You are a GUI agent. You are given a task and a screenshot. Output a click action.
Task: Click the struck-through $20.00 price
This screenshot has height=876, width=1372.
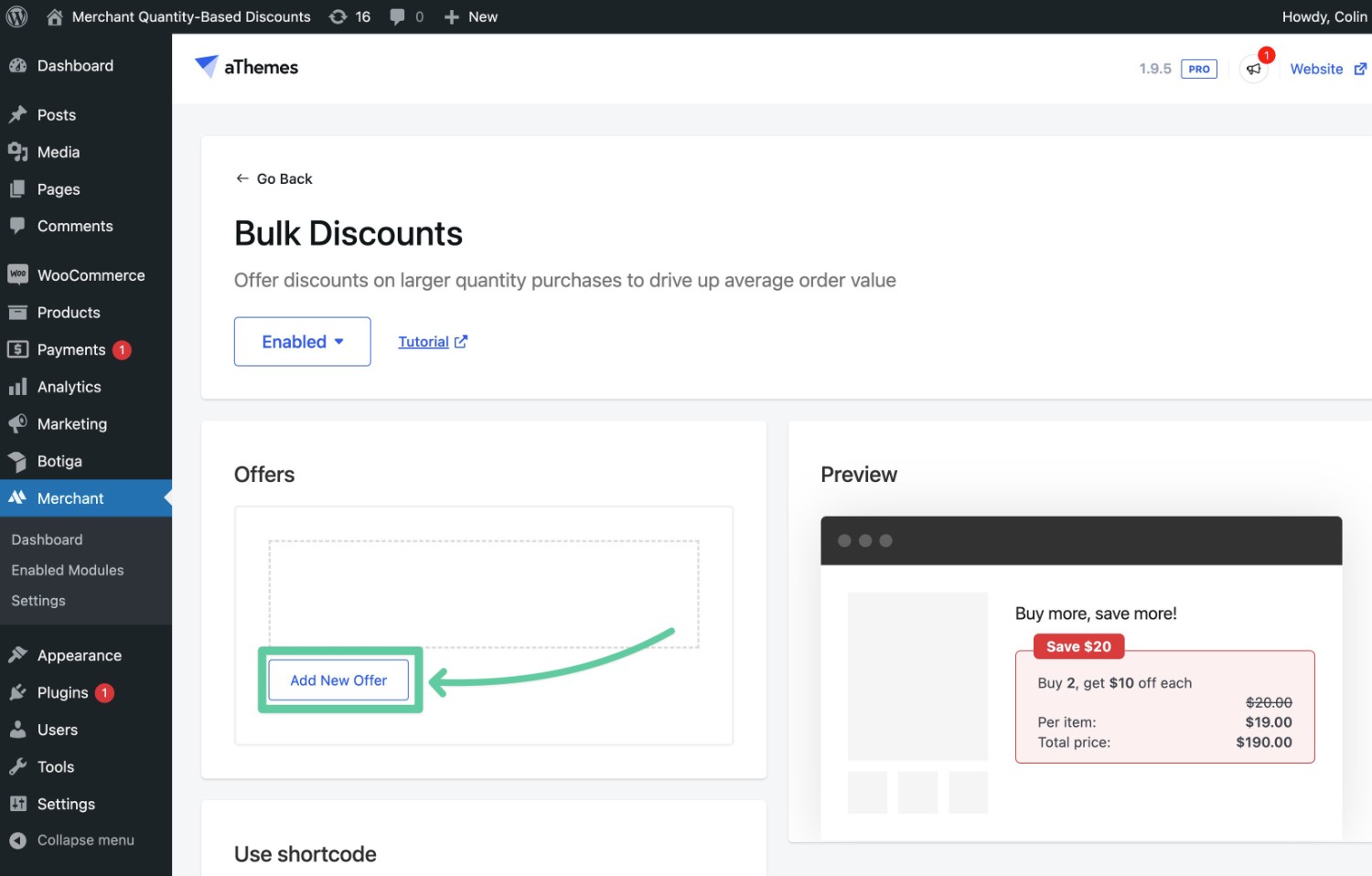click(x=1269, y=702)
